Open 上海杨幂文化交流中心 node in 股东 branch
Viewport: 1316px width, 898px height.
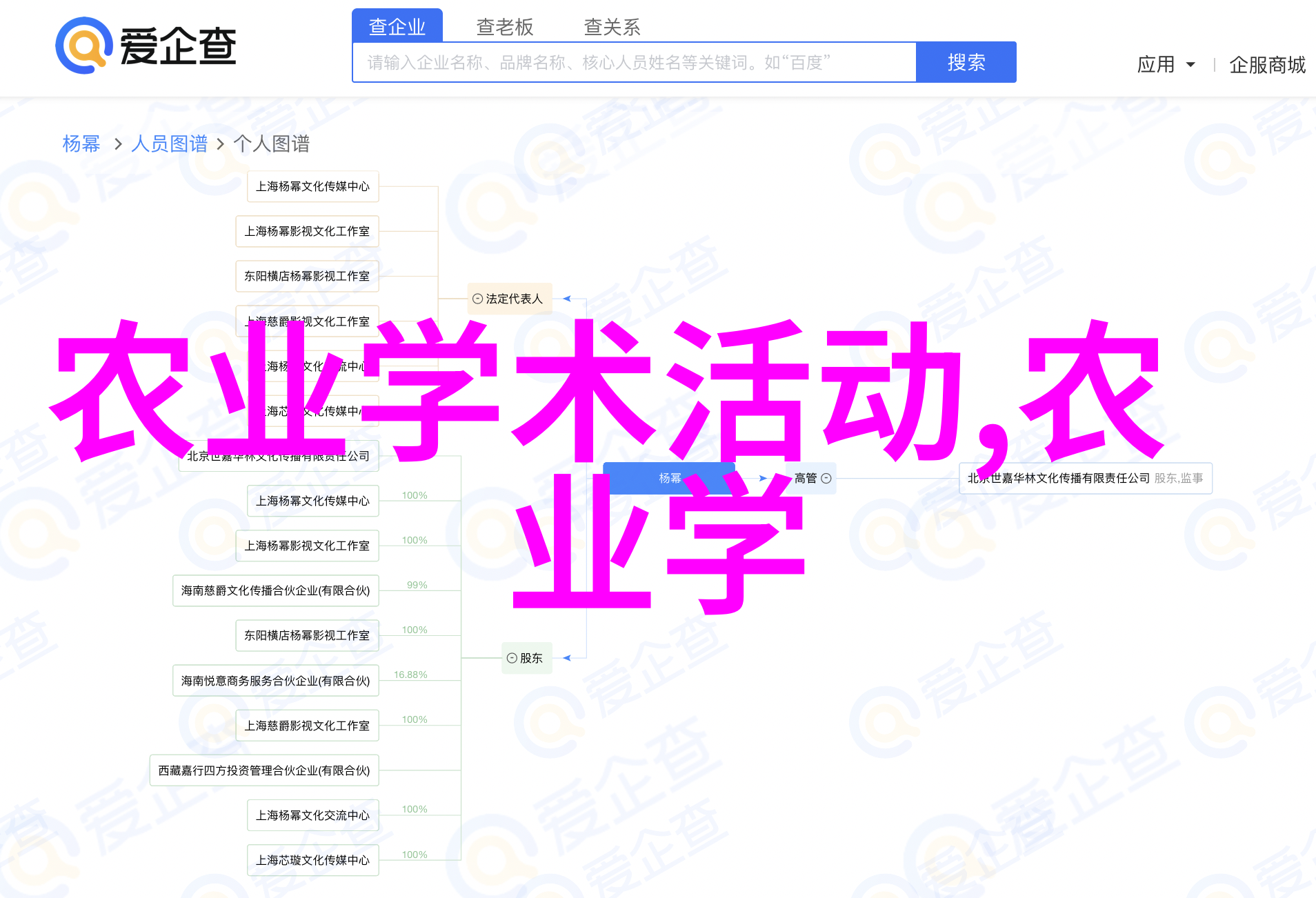313,815
